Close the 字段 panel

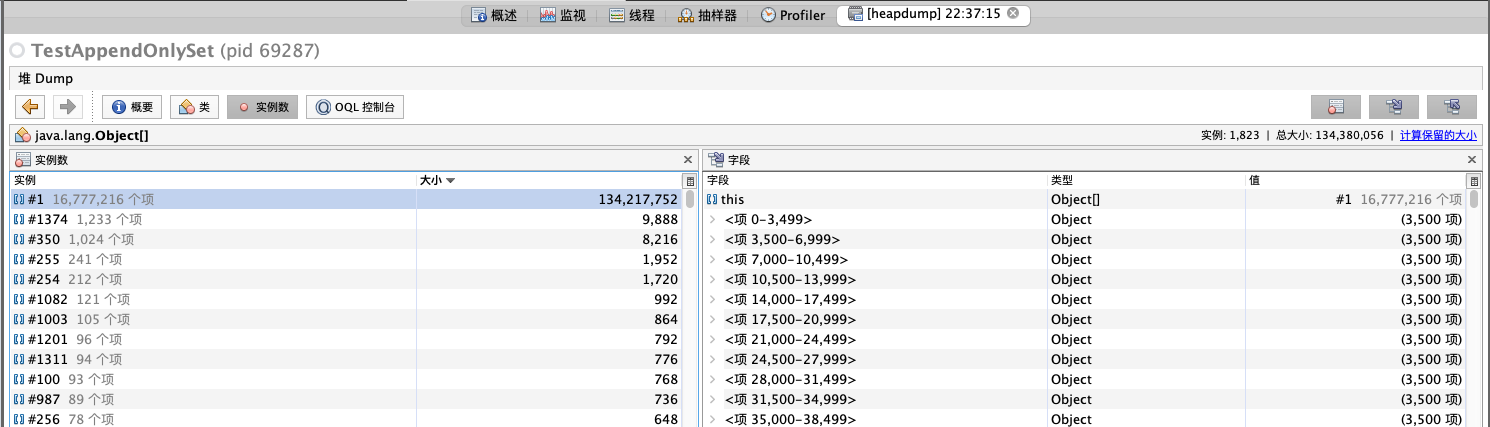(x=1471, y=160)
